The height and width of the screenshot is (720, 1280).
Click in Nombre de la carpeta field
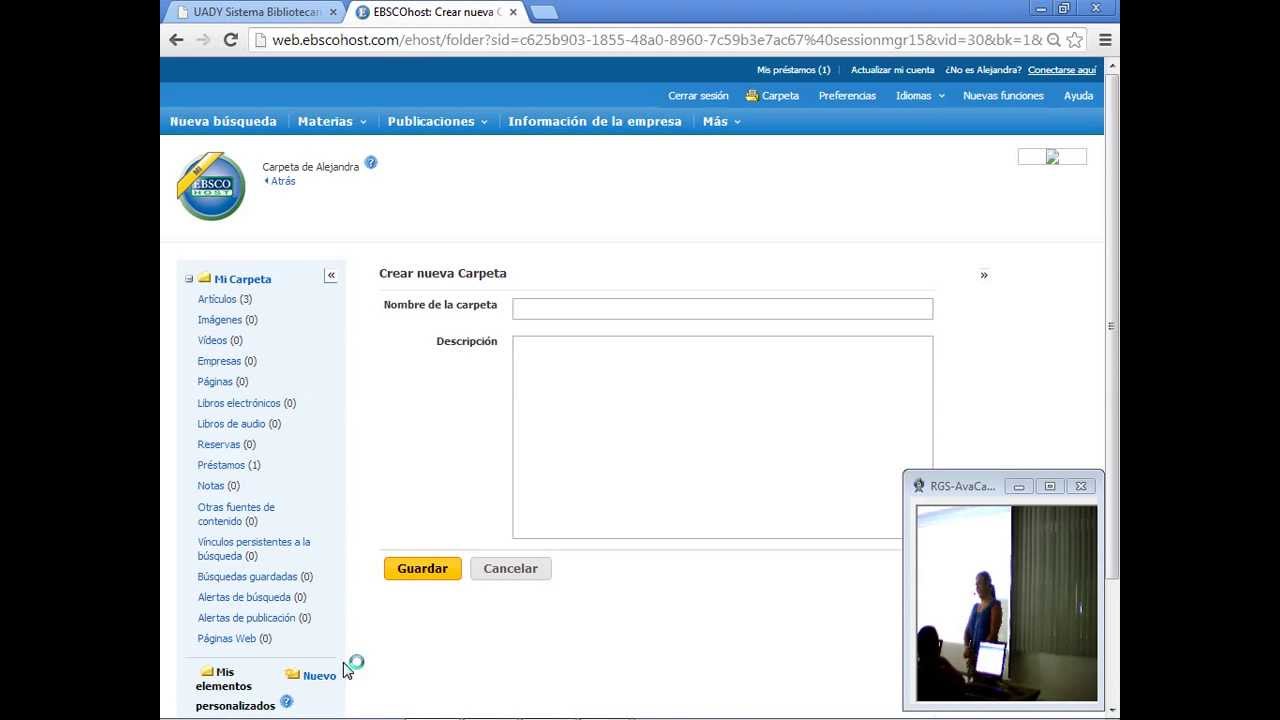click(x=722, y=309)
